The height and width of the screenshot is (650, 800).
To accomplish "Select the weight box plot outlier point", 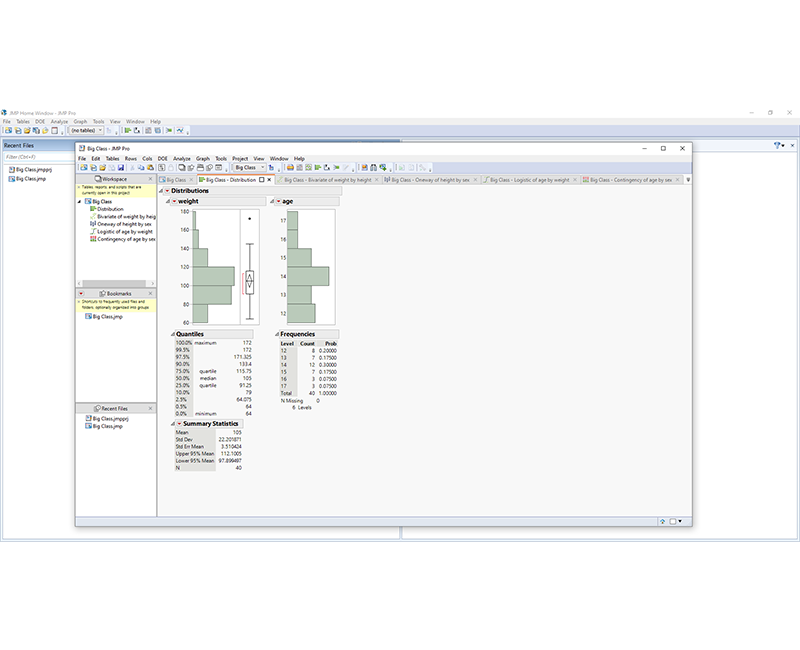I will [248, 218].
